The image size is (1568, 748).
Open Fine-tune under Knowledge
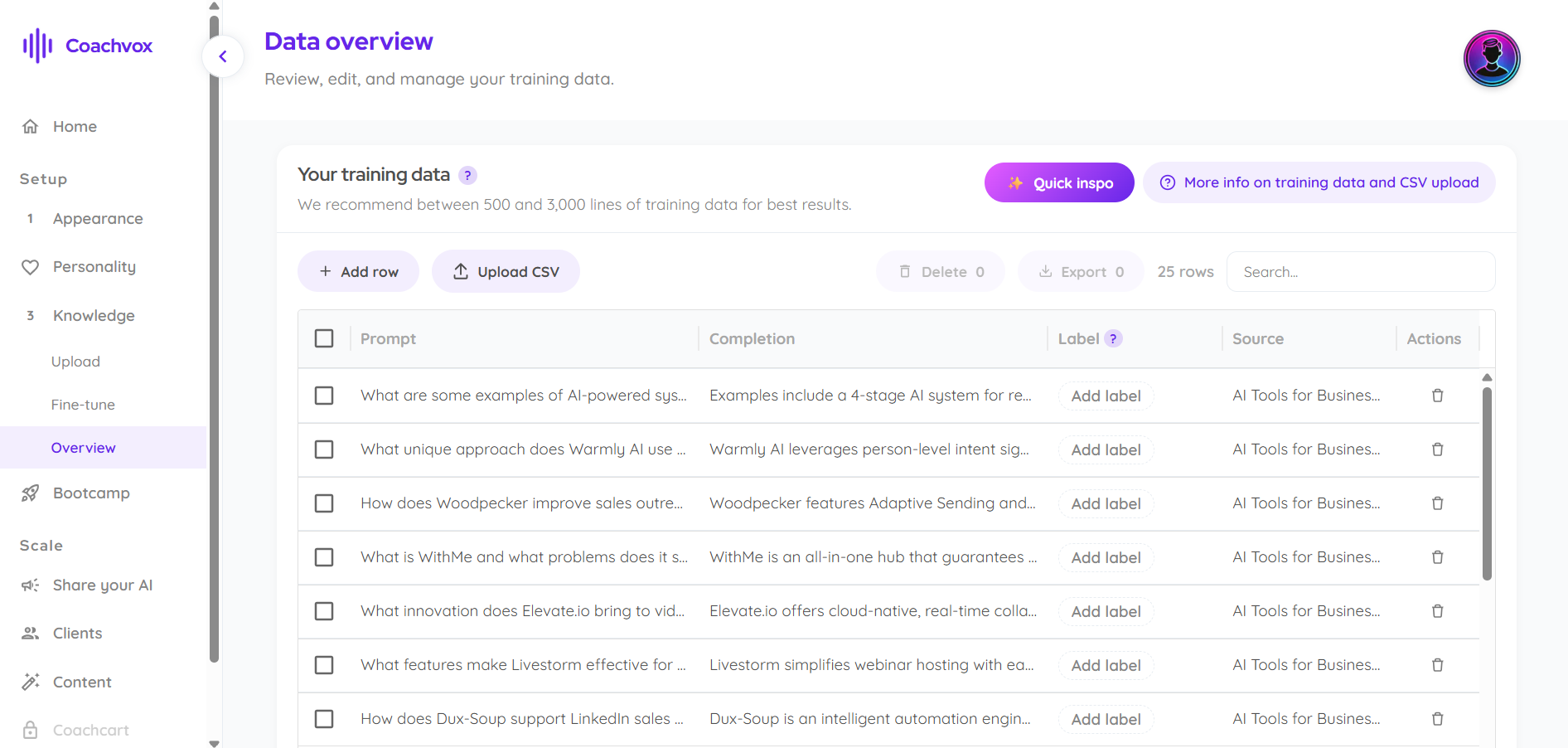83,405
